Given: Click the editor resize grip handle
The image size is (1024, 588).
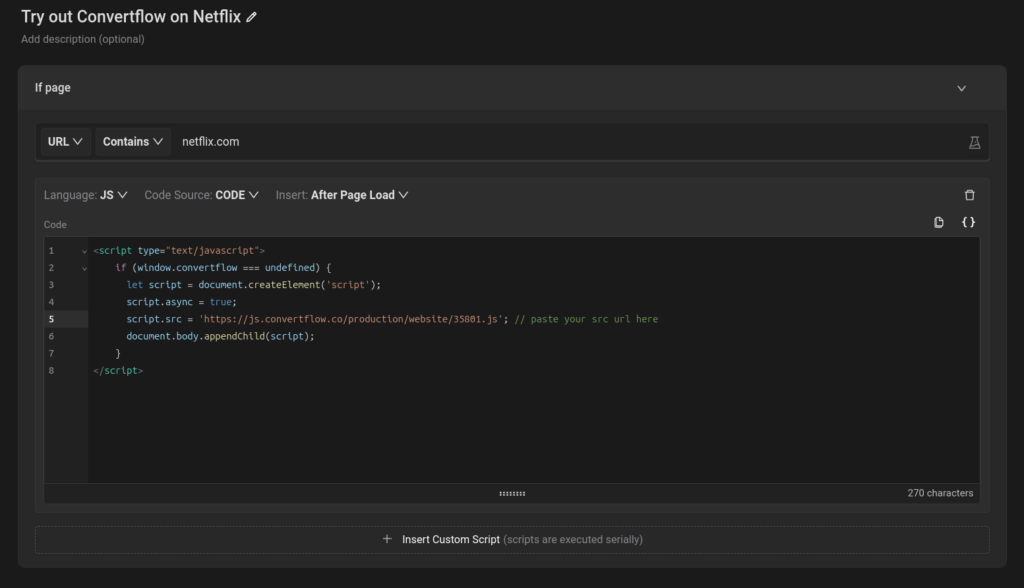Looking at the screenshot, I should coord(512,494).
